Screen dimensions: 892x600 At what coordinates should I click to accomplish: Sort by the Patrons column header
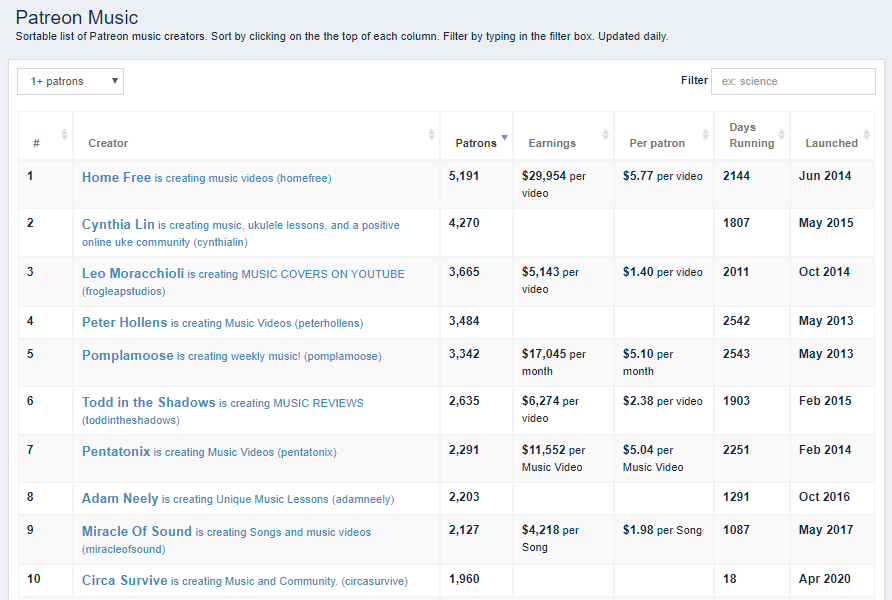(x=476, y=135)
